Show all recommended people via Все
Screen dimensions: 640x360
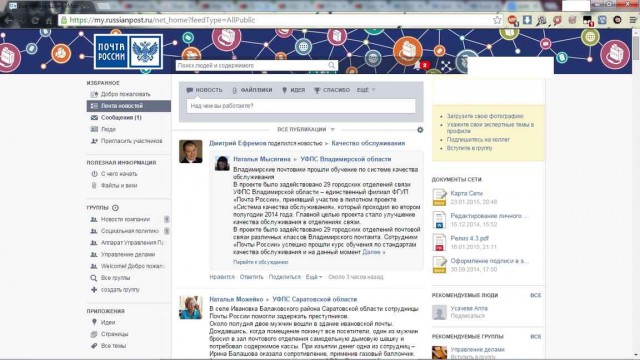[x=536, y=295]
